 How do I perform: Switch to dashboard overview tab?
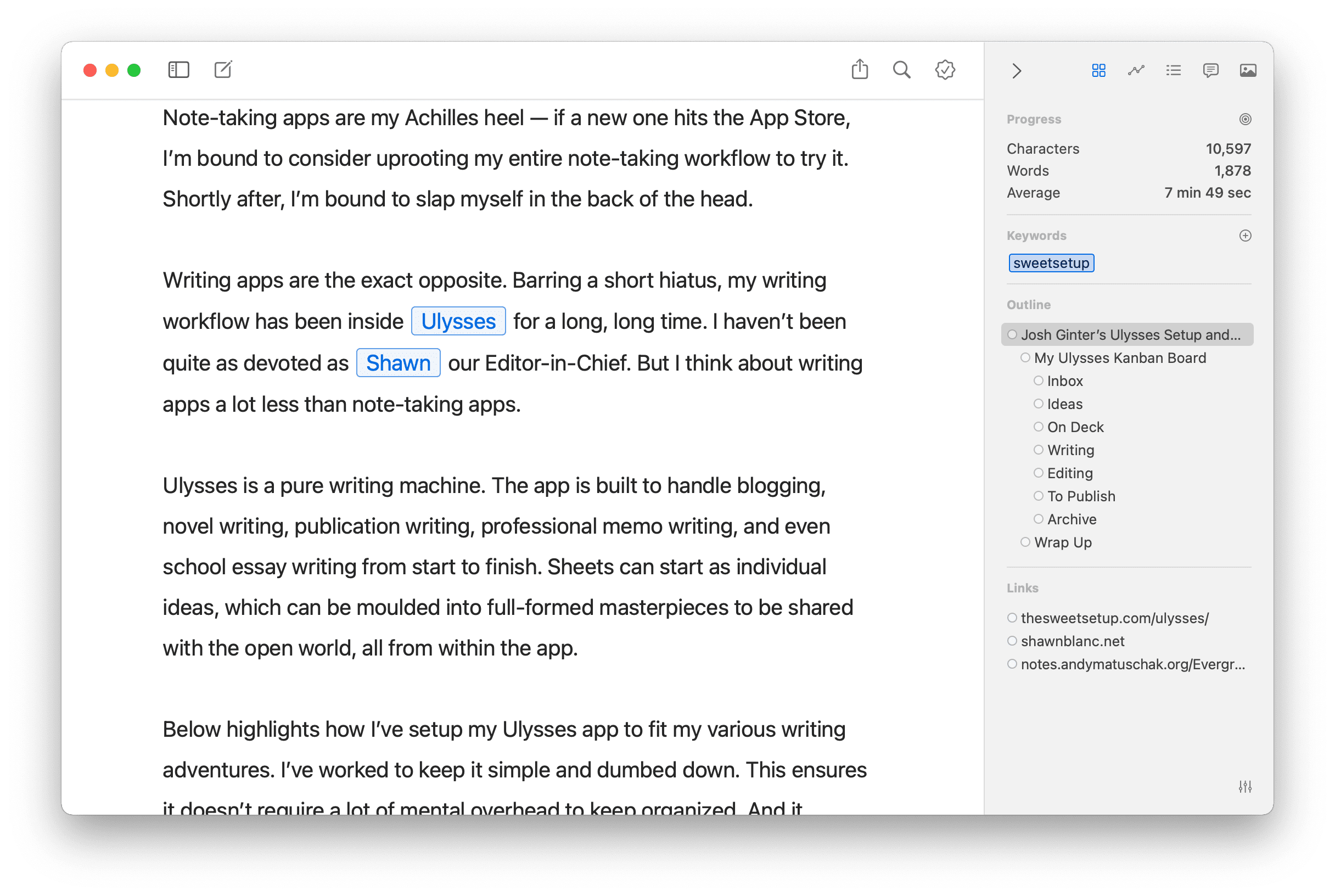[1098, 70]
